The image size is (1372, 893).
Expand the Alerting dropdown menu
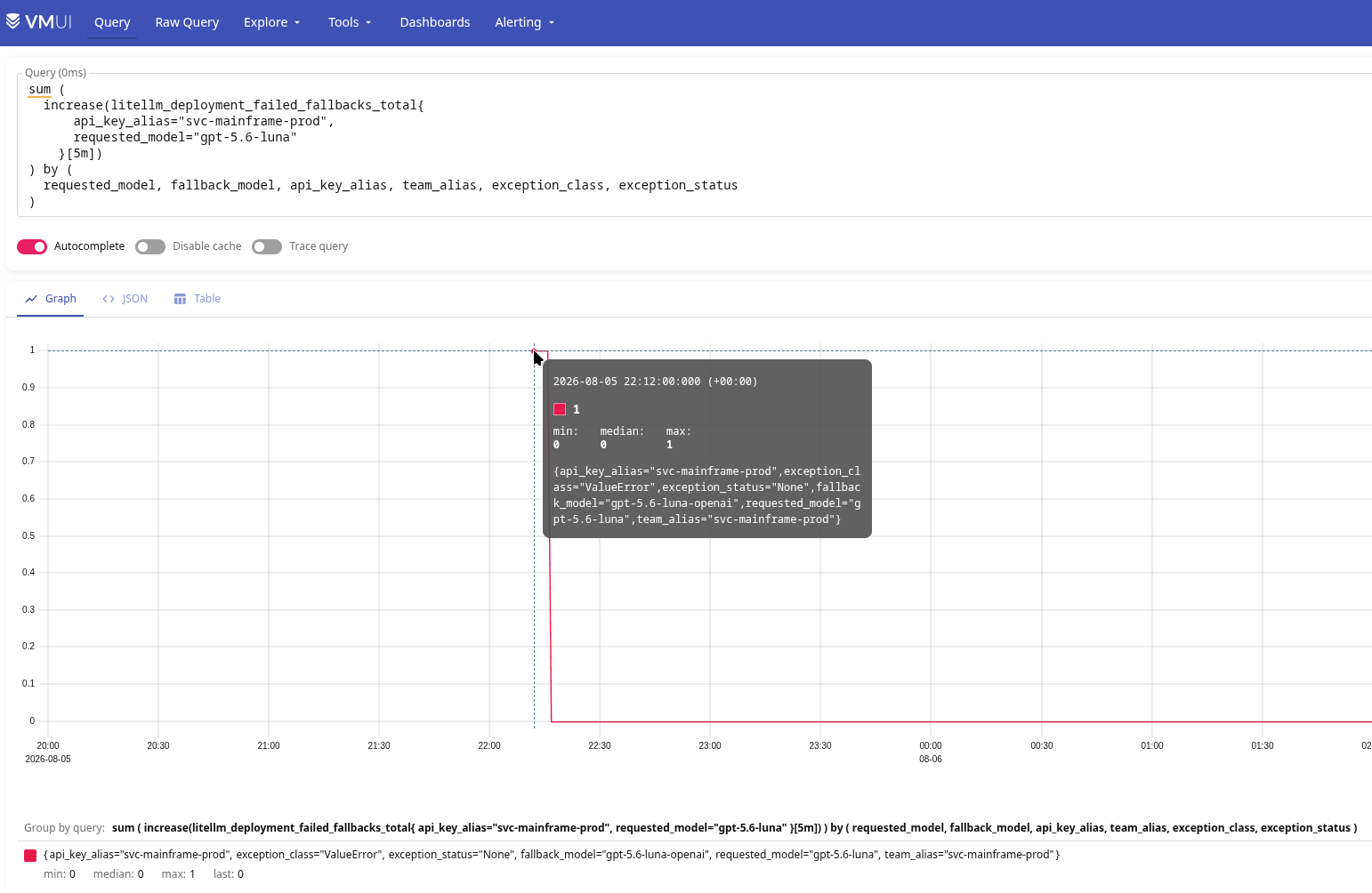[x=525, y=22]
